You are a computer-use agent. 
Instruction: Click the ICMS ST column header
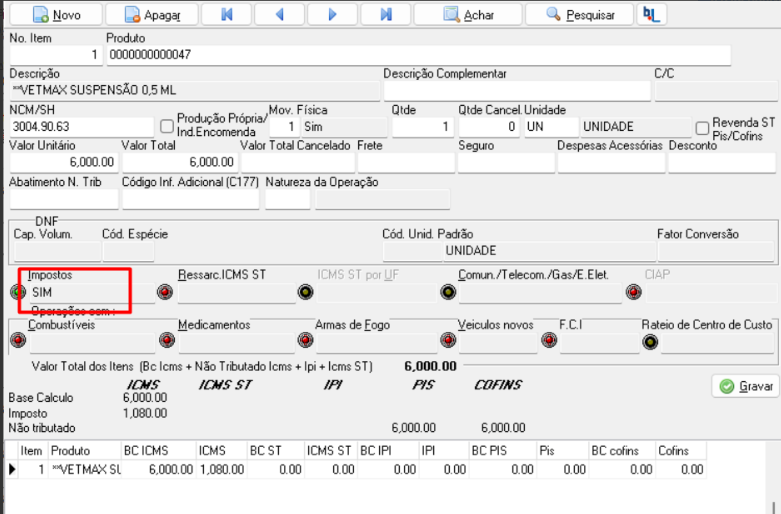(330, 451)
